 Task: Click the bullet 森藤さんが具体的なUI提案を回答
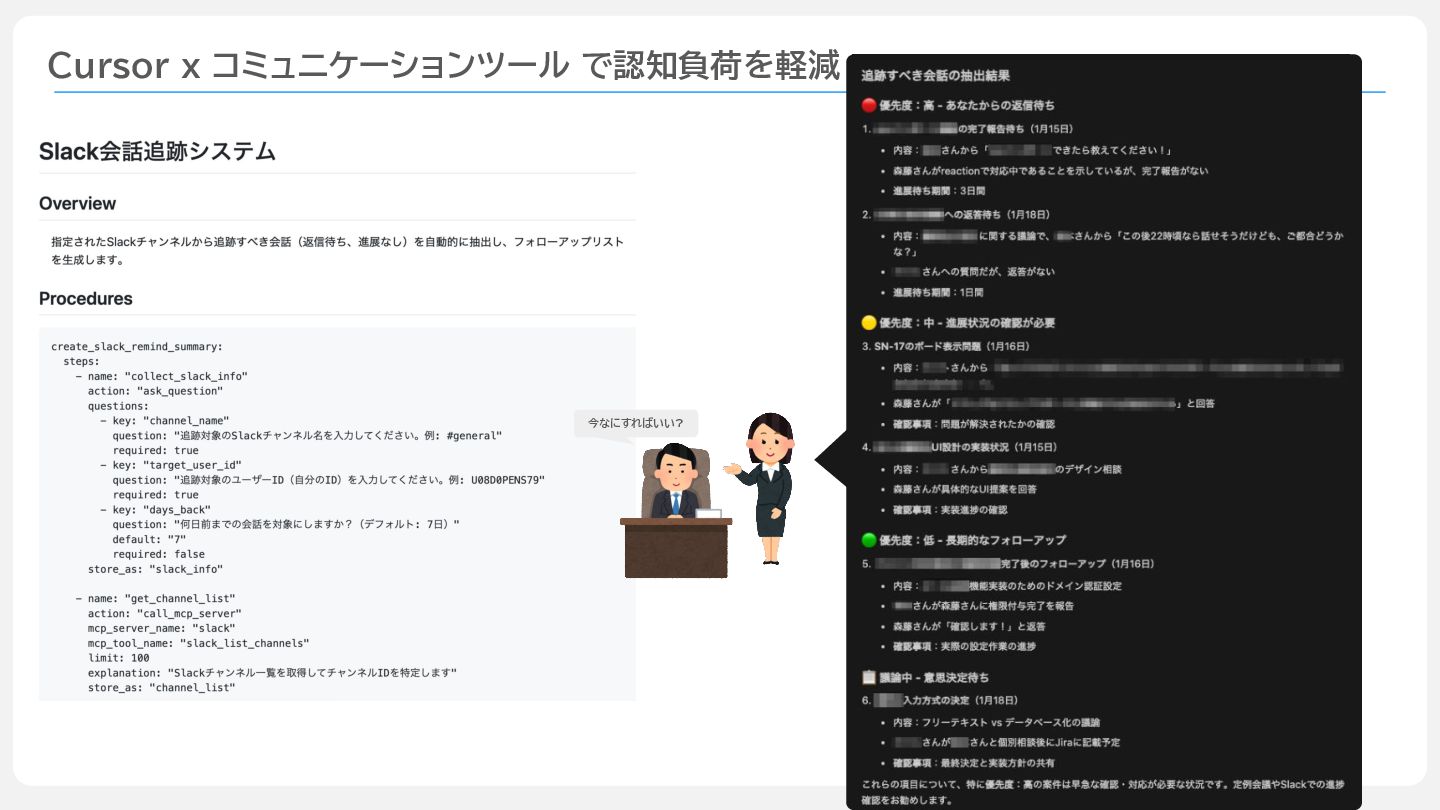[965, 489]
